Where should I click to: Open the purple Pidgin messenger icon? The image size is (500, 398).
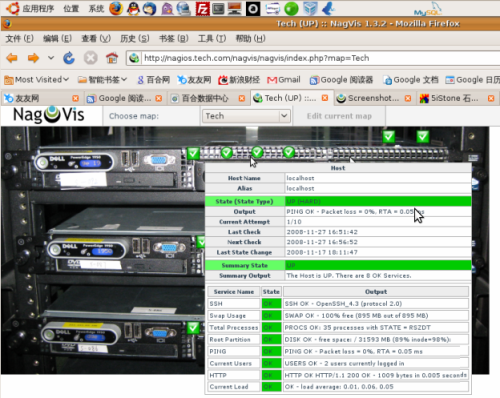pyautogui.click(x=167, y=9)
